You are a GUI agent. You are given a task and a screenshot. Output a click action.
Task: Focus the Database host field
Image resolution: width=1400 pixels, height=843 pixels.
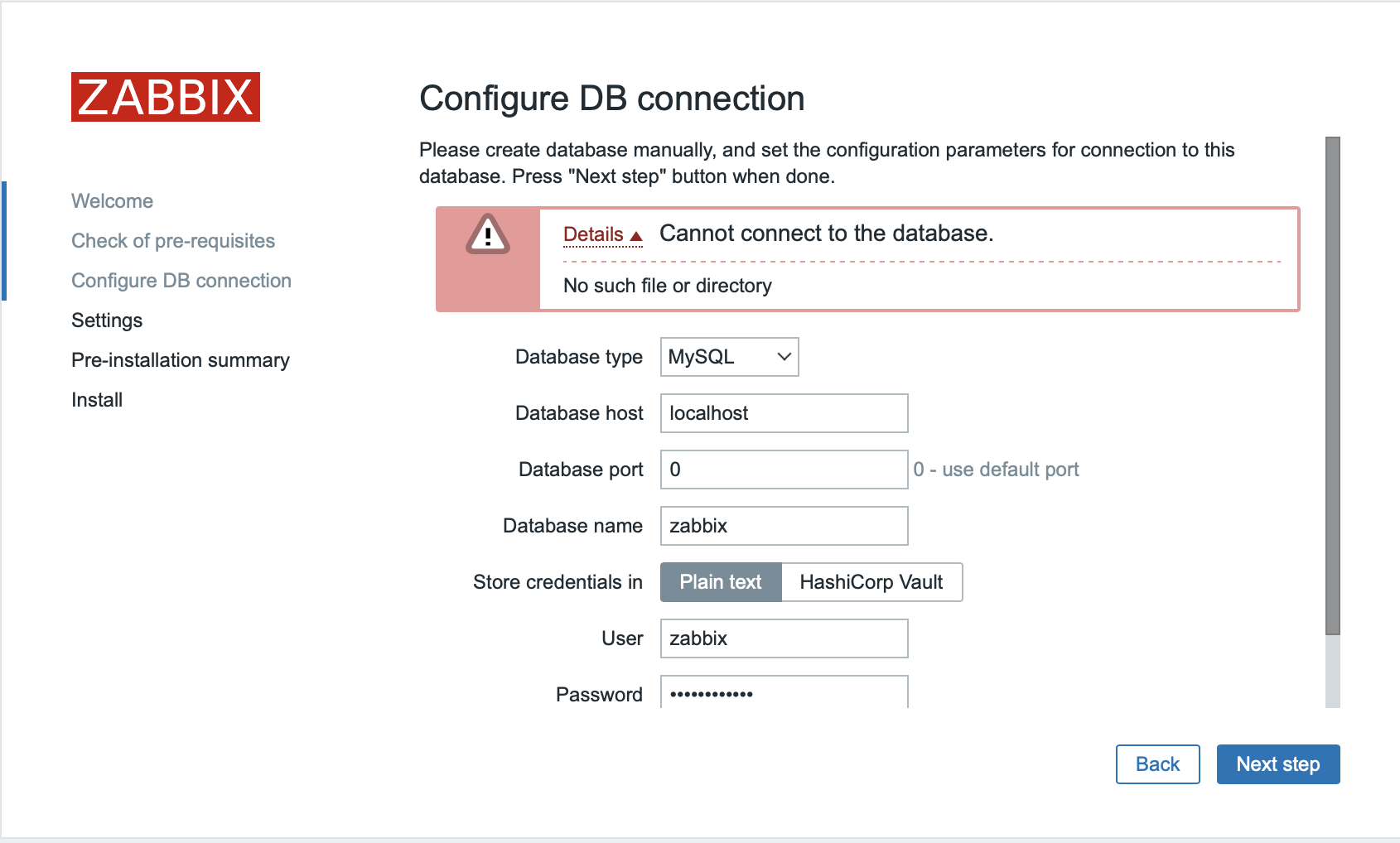click(x=784, y=413)
